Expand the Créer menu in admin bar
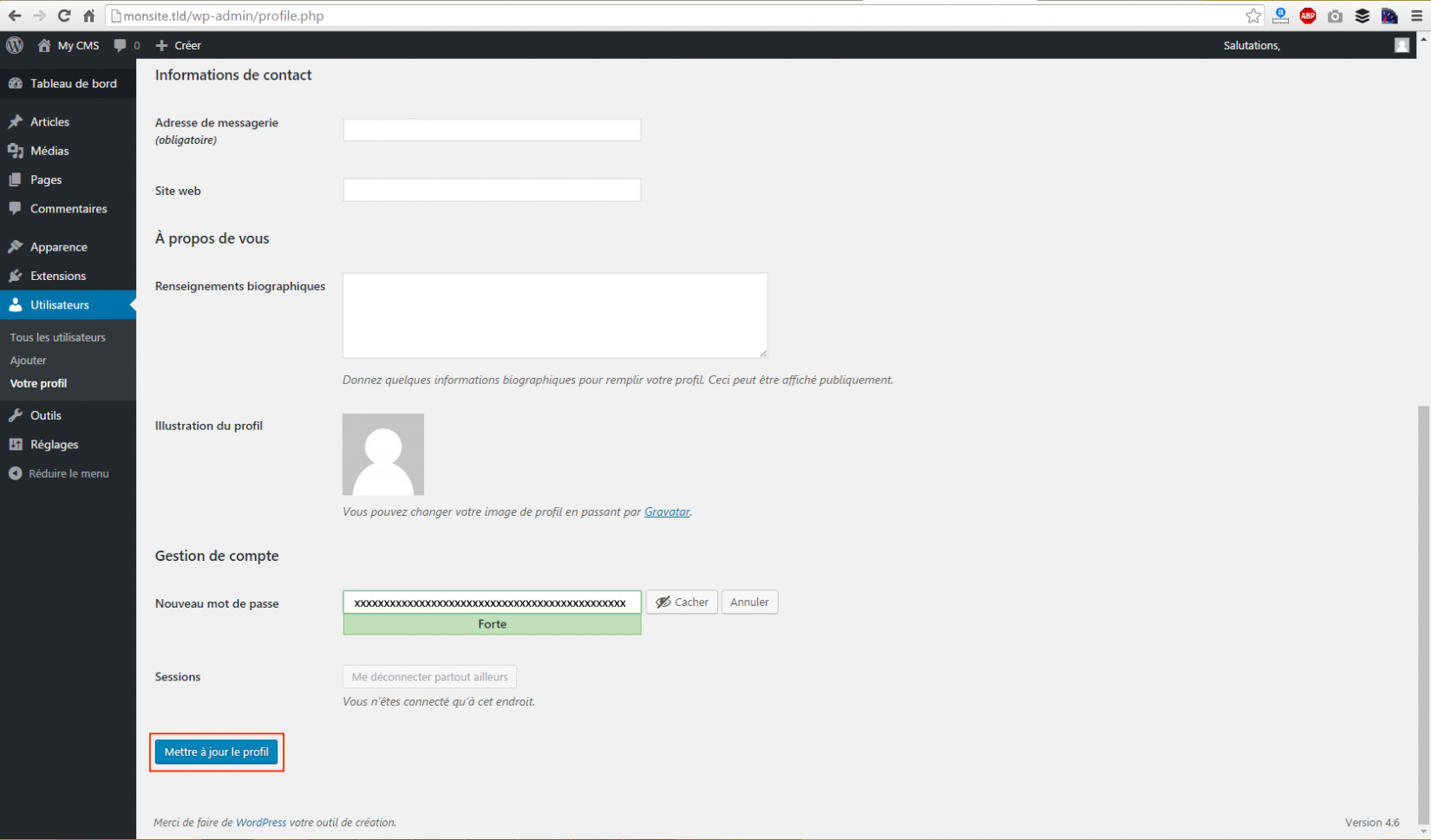Screen dimensions: 1431x840 tap(178, 45)
